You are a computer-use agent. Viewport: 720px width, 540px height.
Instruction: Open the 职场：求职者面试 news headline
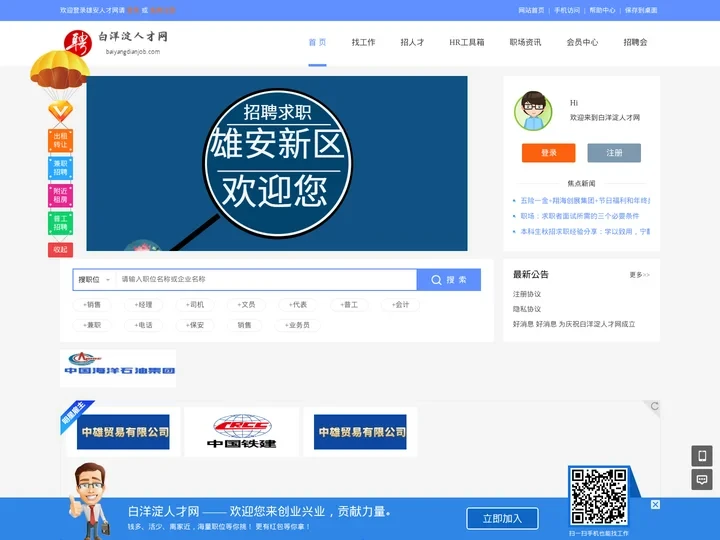(579, 216)
